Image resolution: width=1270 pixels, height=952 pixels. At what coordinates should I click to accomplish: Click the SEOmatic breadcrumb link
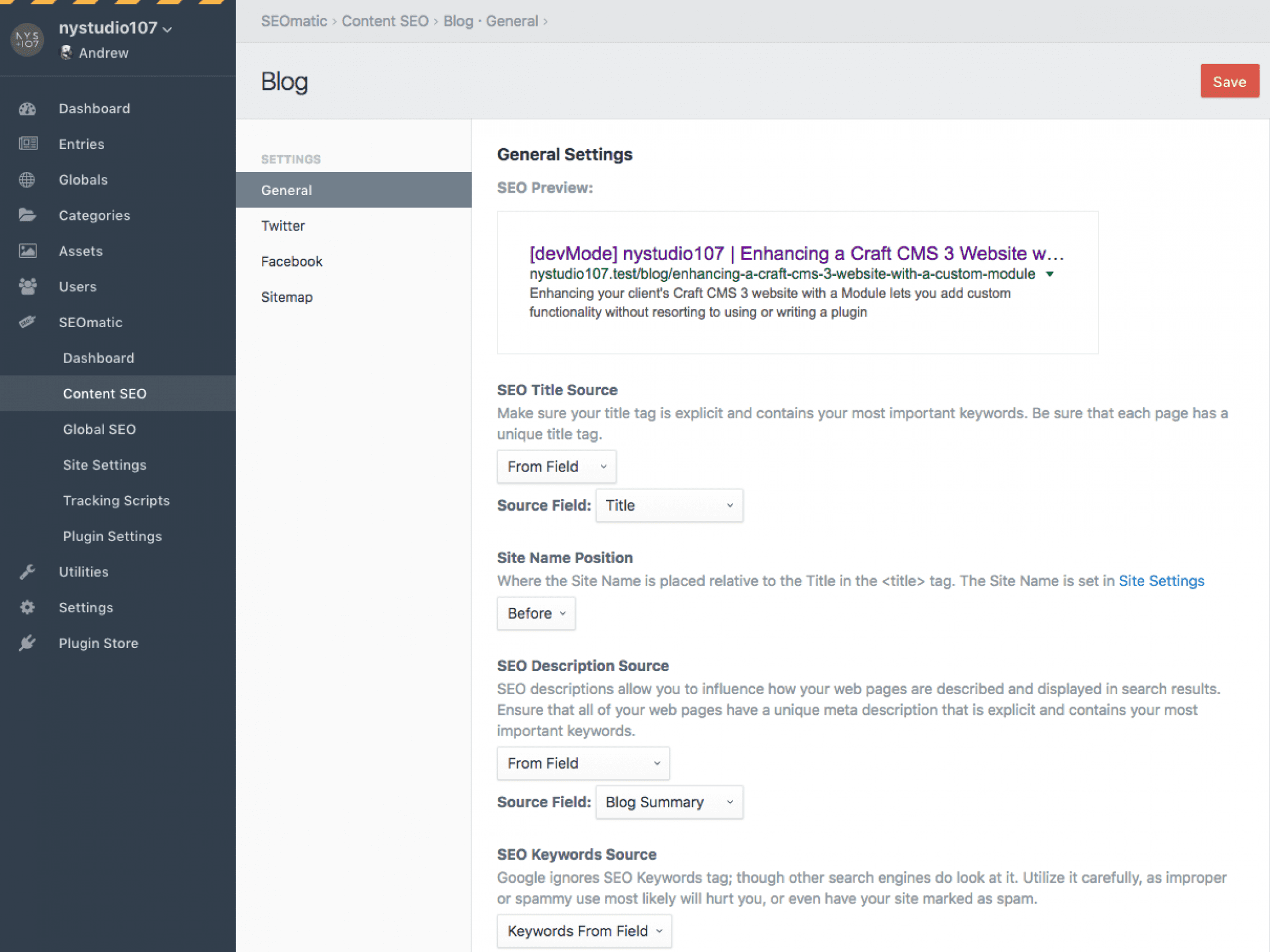tap(294, 21)
